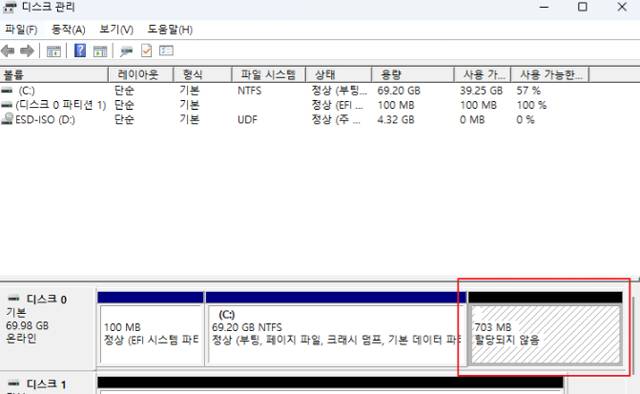The height and width of the screenshot is (394, 640).
Task: Select the ESD-ISO (D:) volume row
Action: tap(294, 120)
